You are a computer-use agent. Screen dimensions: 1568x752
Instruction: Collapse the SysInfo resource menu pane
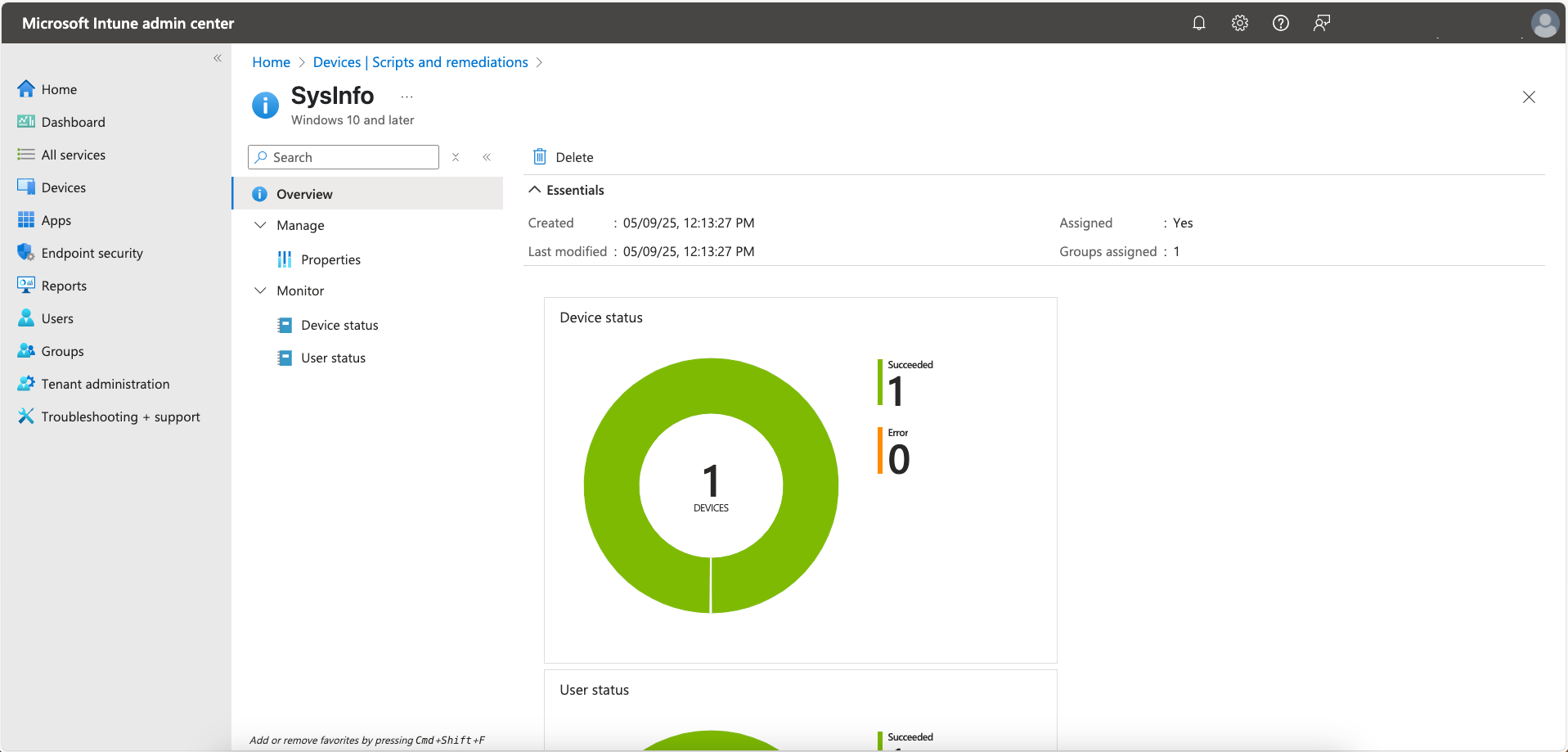click(487, 157)
